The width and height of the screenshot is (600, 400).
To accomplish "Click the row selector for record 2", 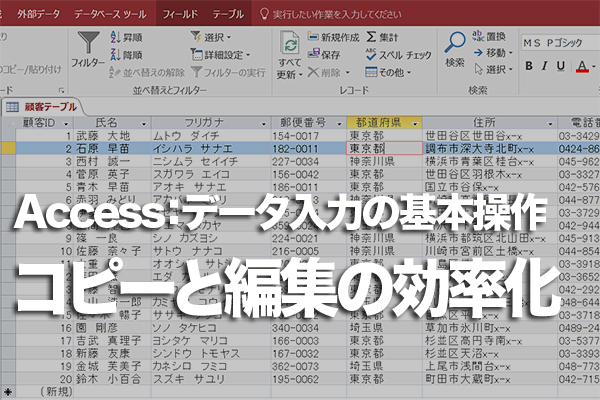I will pos(8,149).
